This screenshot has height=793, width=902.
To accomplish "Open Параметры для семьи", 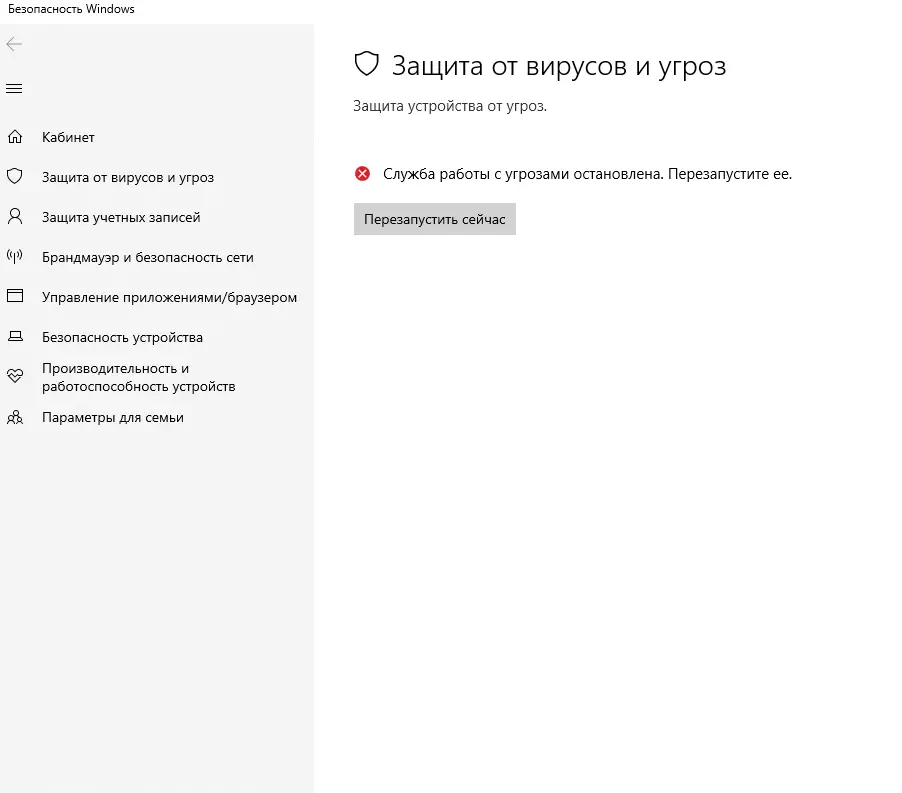I will click(x=113, y=417).
